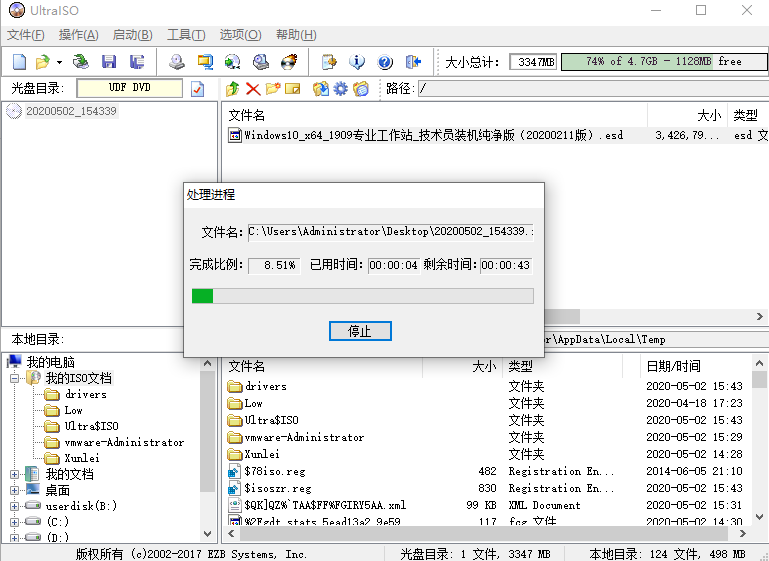This screenshot has width=769, height=561.
Task: Click the 大小 column header in the image list
Action: pyautogui.click(x=687, y=115)
